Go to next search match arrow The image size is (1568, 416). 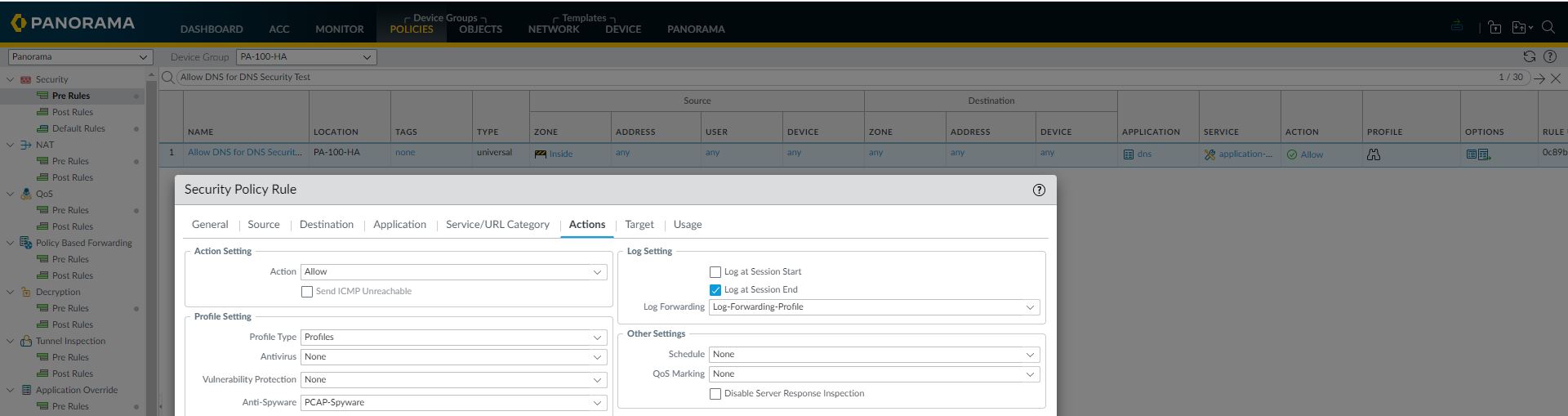tap(1539, 78)
